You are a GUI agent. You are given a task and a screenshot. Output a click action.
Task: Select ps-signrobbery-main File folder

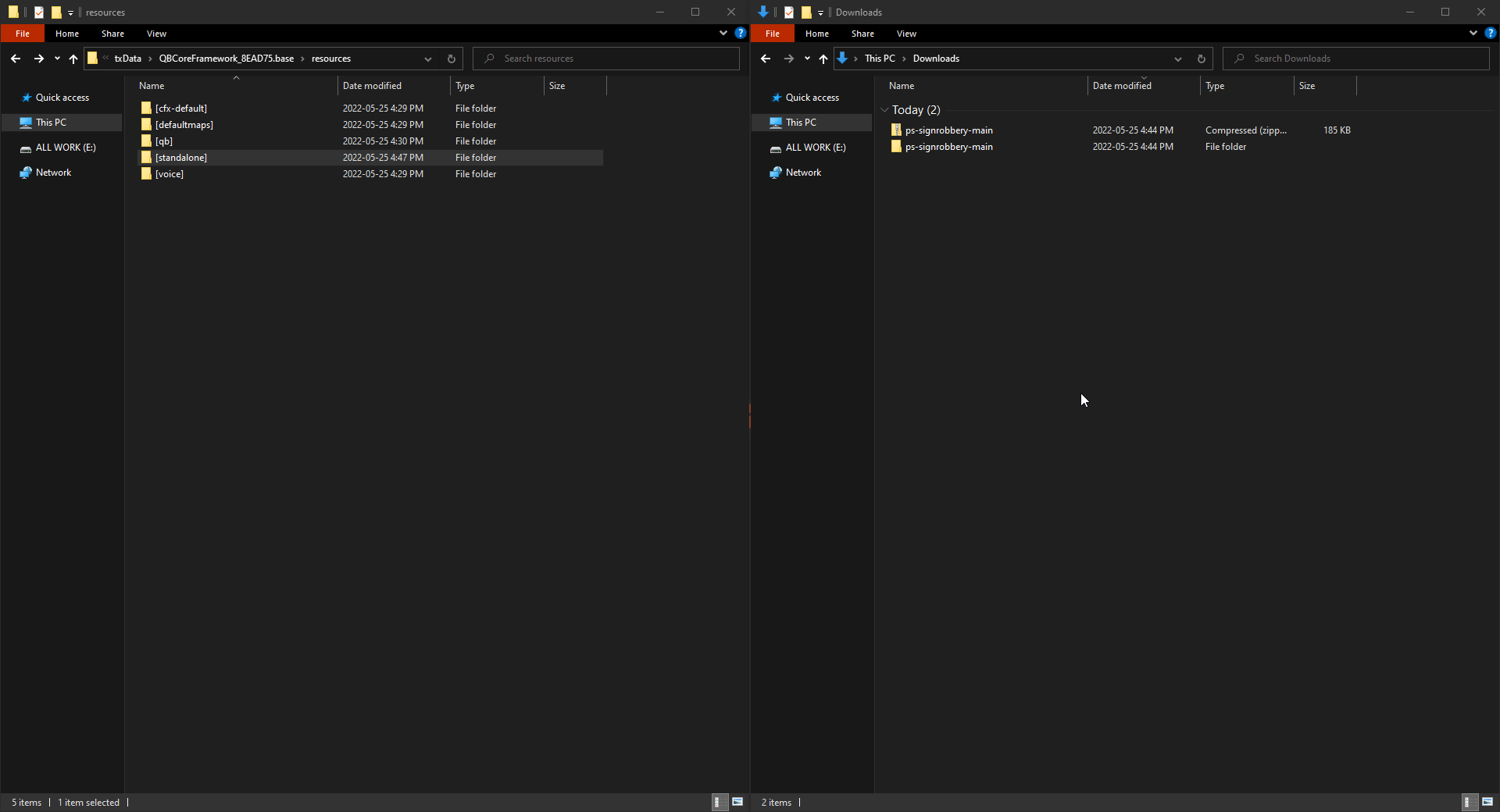pos(1120,147)
